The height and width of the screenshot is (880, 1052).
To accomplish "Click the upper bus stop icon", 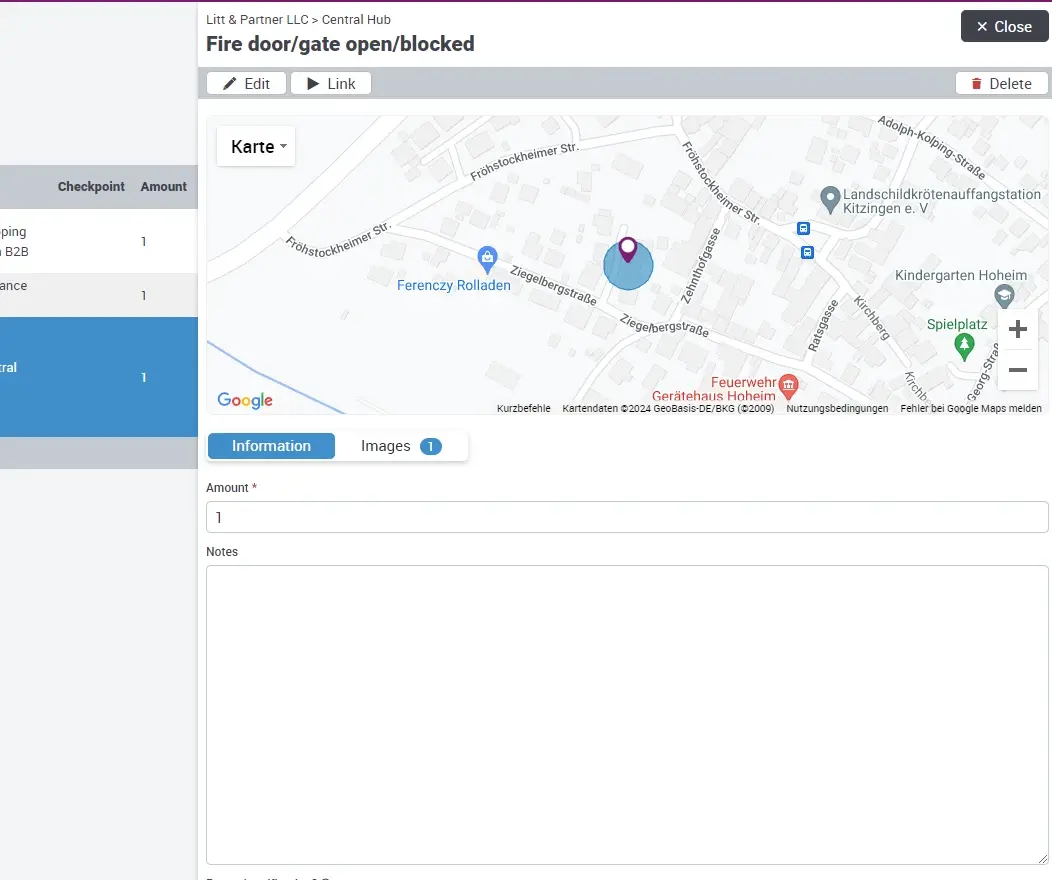I will point(803,228).
